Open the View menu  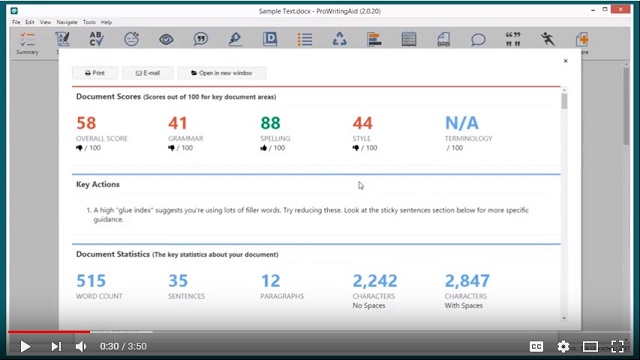pyautogui.click(x=45, y=22)
